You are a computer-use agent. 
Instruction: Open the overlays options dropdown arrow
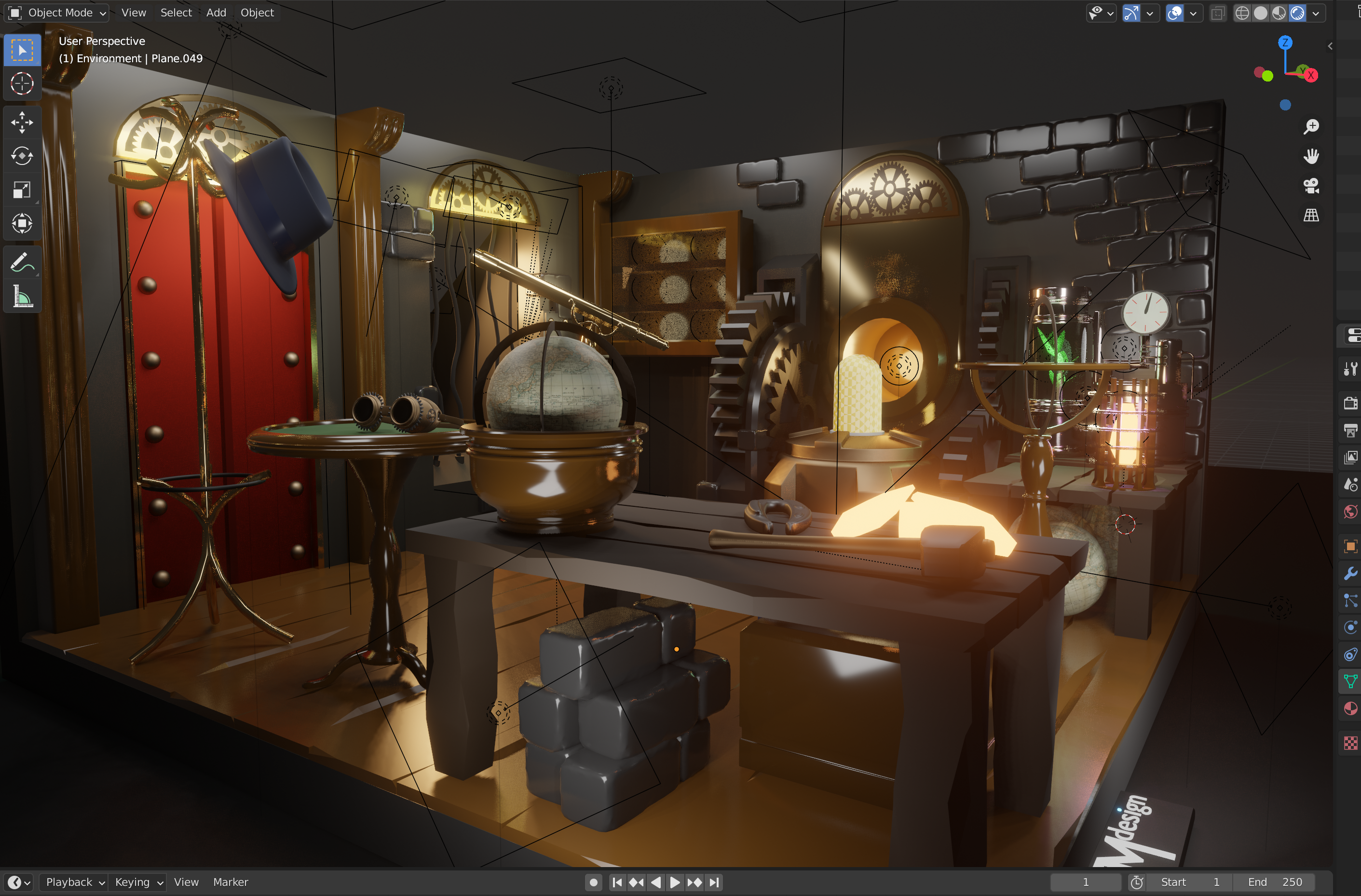click(1194, 13)
